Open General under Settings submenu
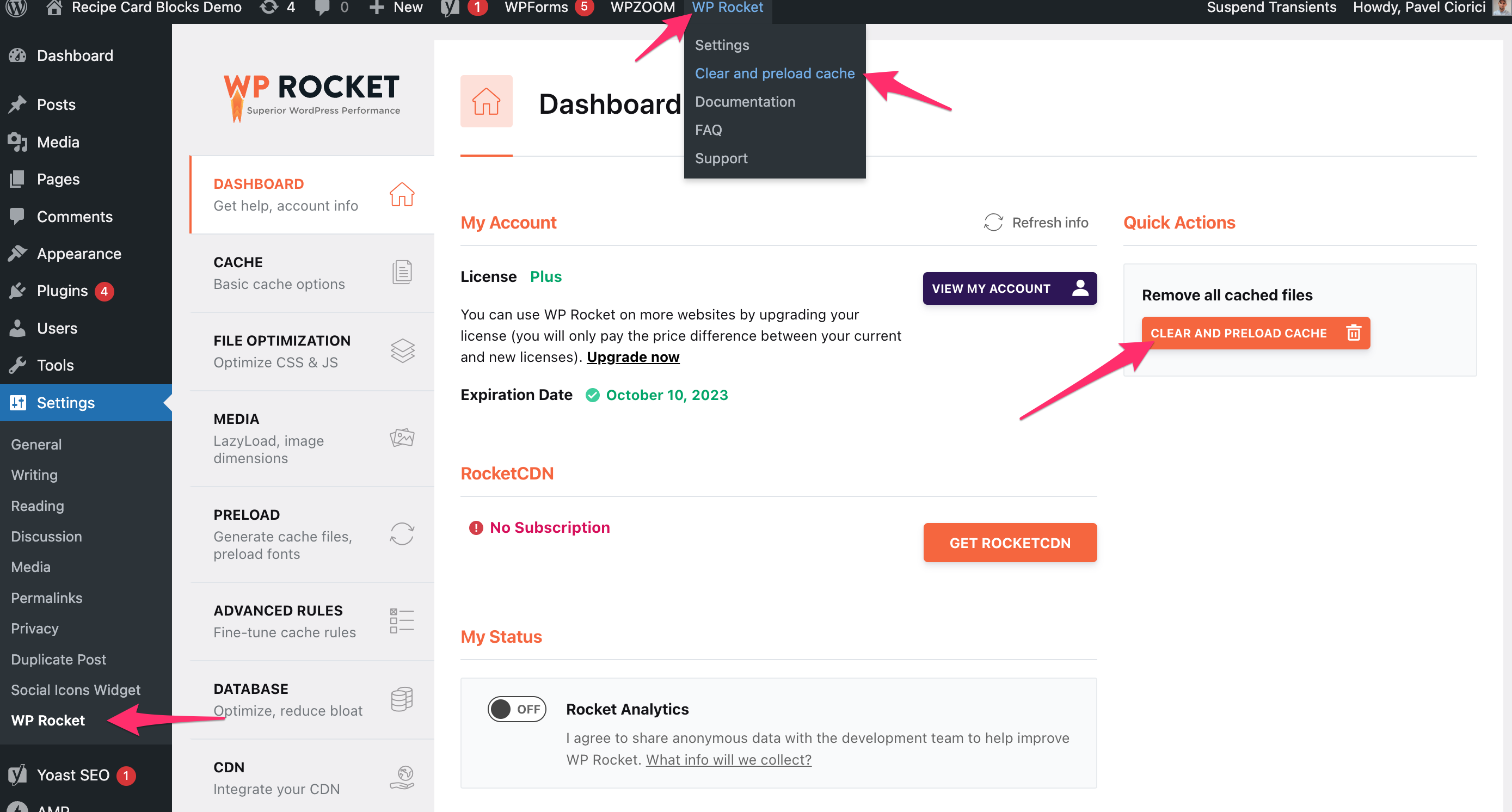Screen dimensions: 1512x812 (x=36, y=444)
